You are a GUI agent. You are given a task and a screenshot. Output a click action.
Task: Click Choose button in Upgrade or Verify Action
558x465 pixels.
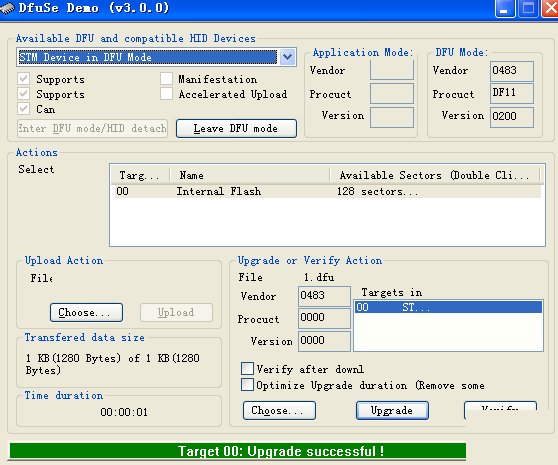tap(279, 411)
